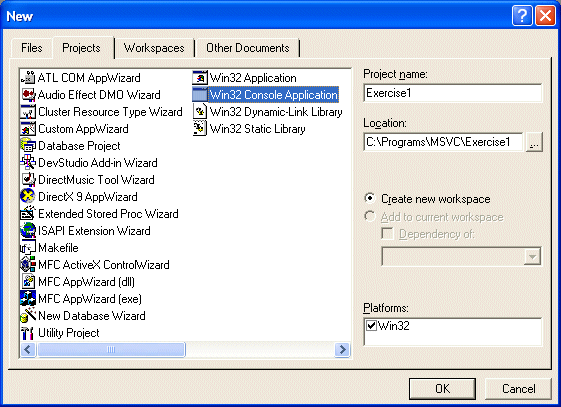561x407 pixels.
Task: Click the Project name input field
Action: click(x=453, y=93)
